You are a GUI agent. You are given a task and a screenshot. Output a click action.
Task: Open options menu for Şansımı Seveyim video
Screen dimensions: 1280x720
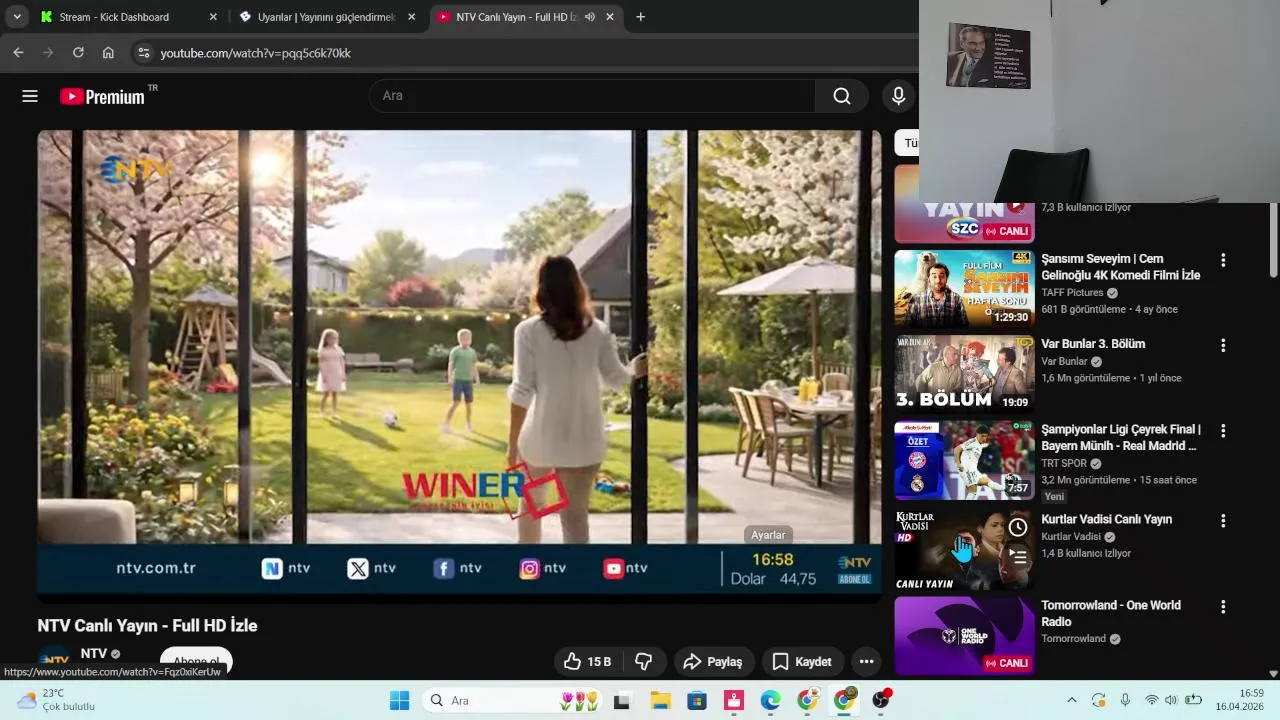coord(1222,260)
